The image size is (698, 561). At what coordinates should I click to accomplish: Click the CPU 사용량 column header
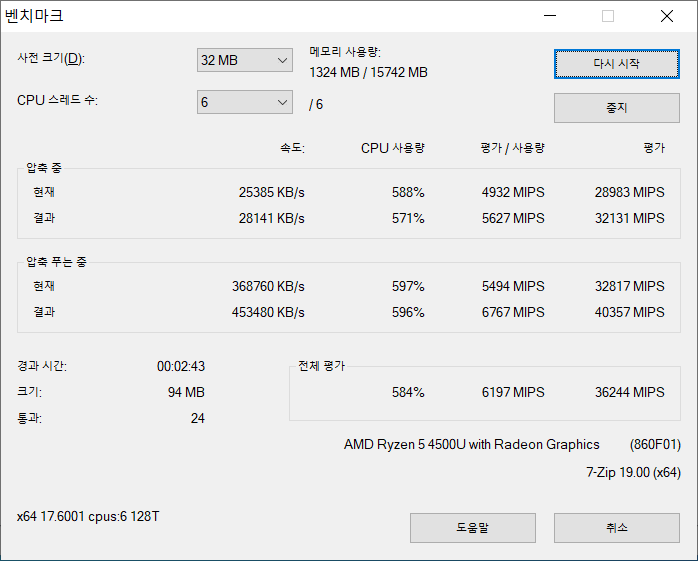[393, 148]
